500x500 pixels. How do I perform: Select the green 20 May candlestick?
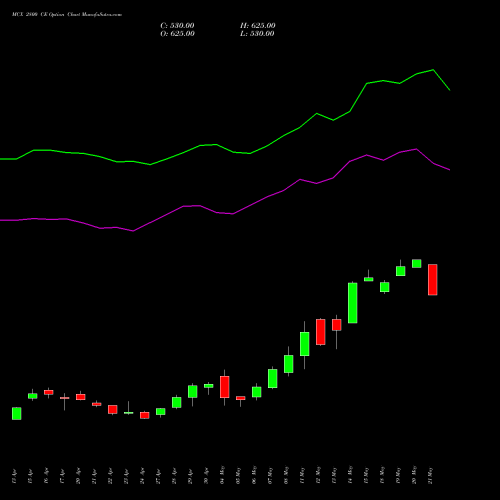(417, 263)
